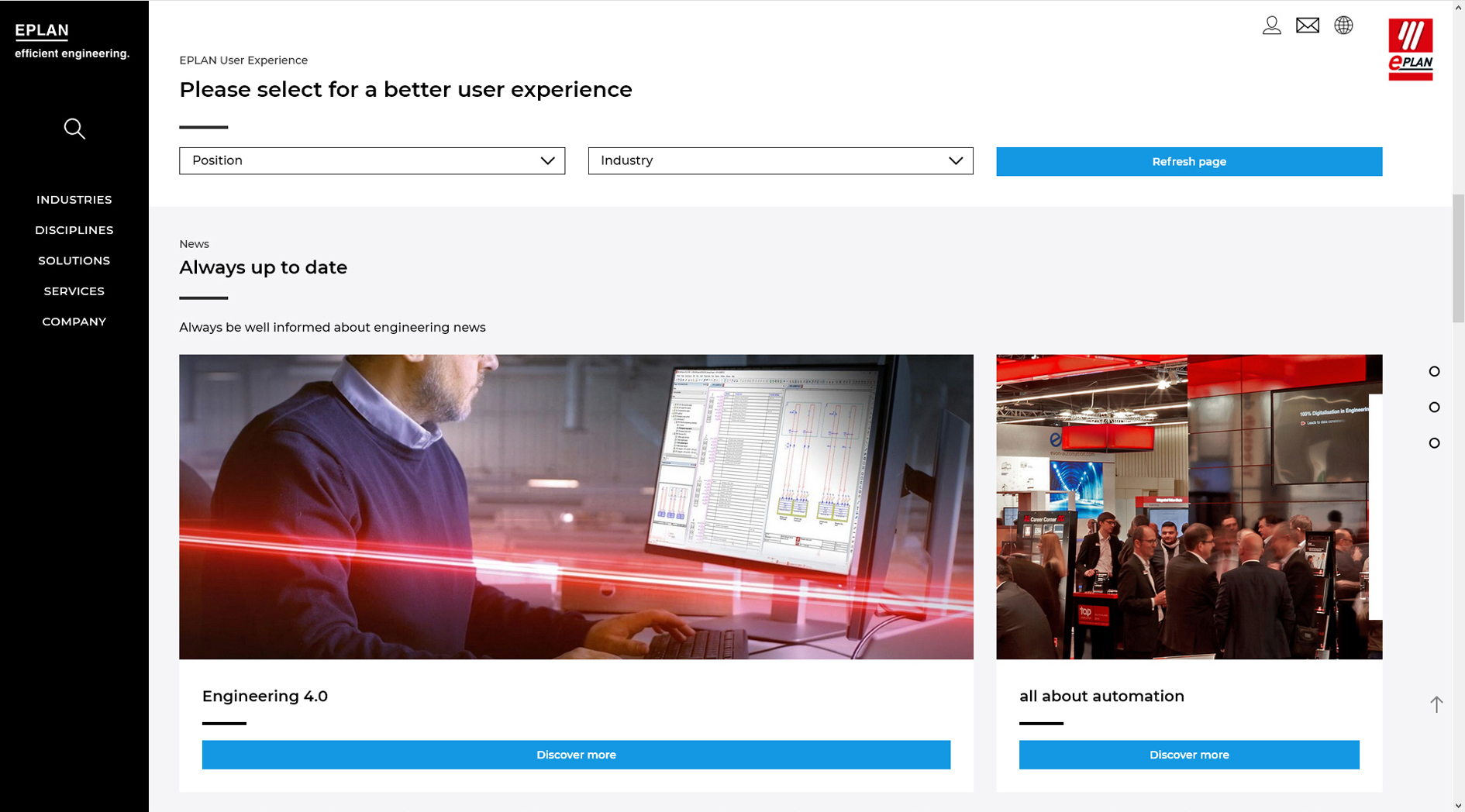Click the red EPLAN logo

(1410, 50)
